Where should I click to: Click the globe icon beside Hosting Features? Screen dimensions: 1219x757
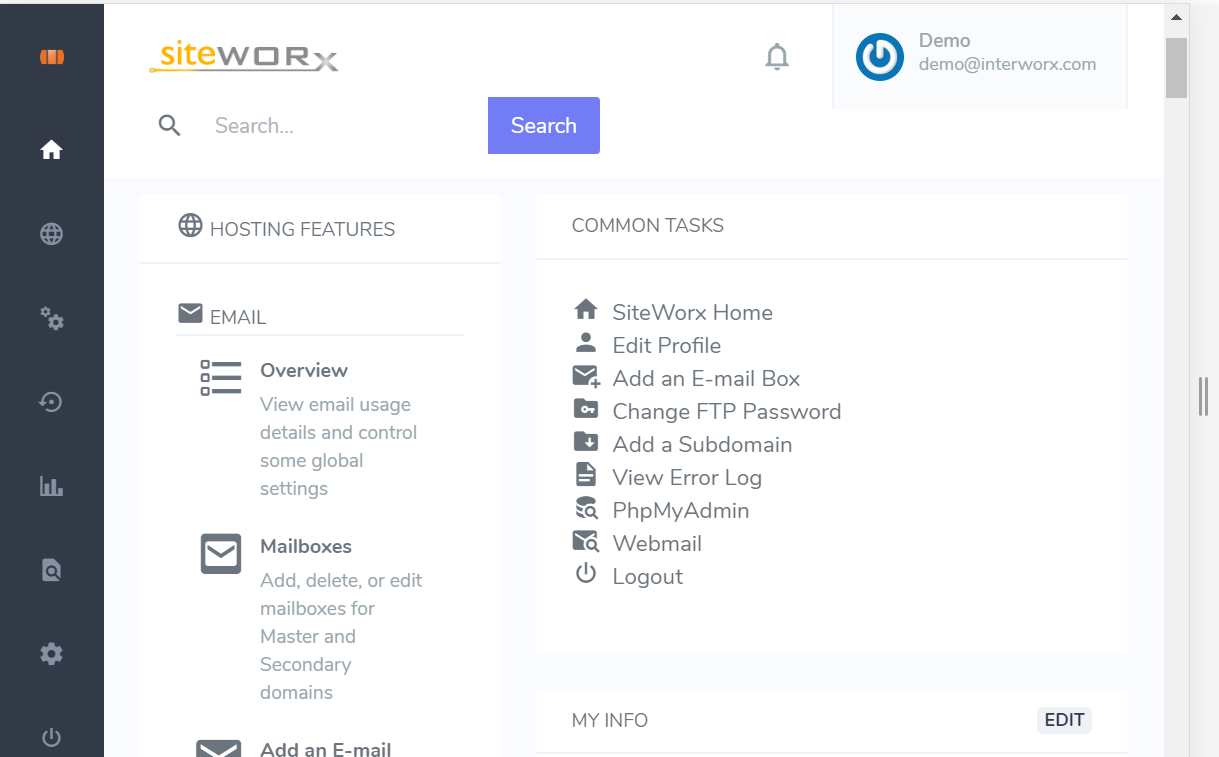190,225
